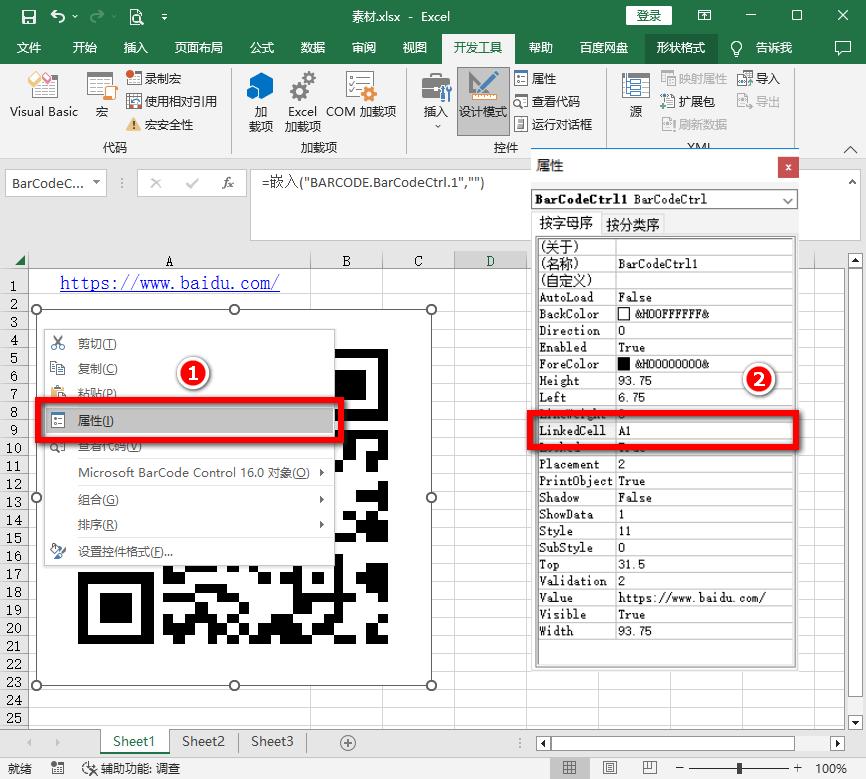Click the Tell Me lightbulb
This screenshot has width=866, height=779.
pyautogui.click(x=736, y=49)
